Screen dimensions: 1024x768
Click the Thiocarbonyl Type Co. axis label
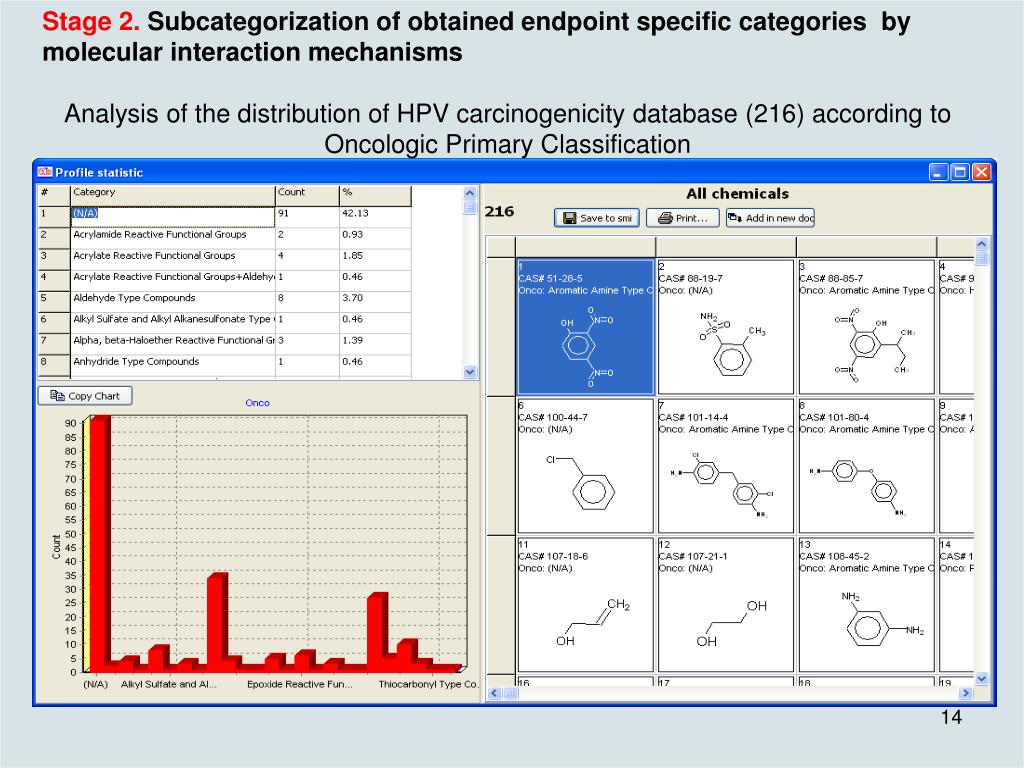click(x=428, y=684)
